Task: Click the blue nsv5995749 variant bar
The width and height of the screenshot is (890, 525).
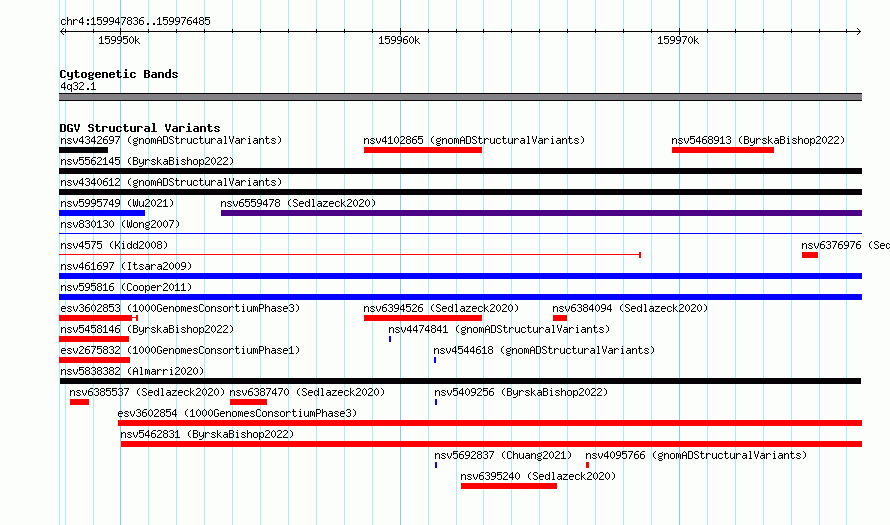Action: point(102,213)
